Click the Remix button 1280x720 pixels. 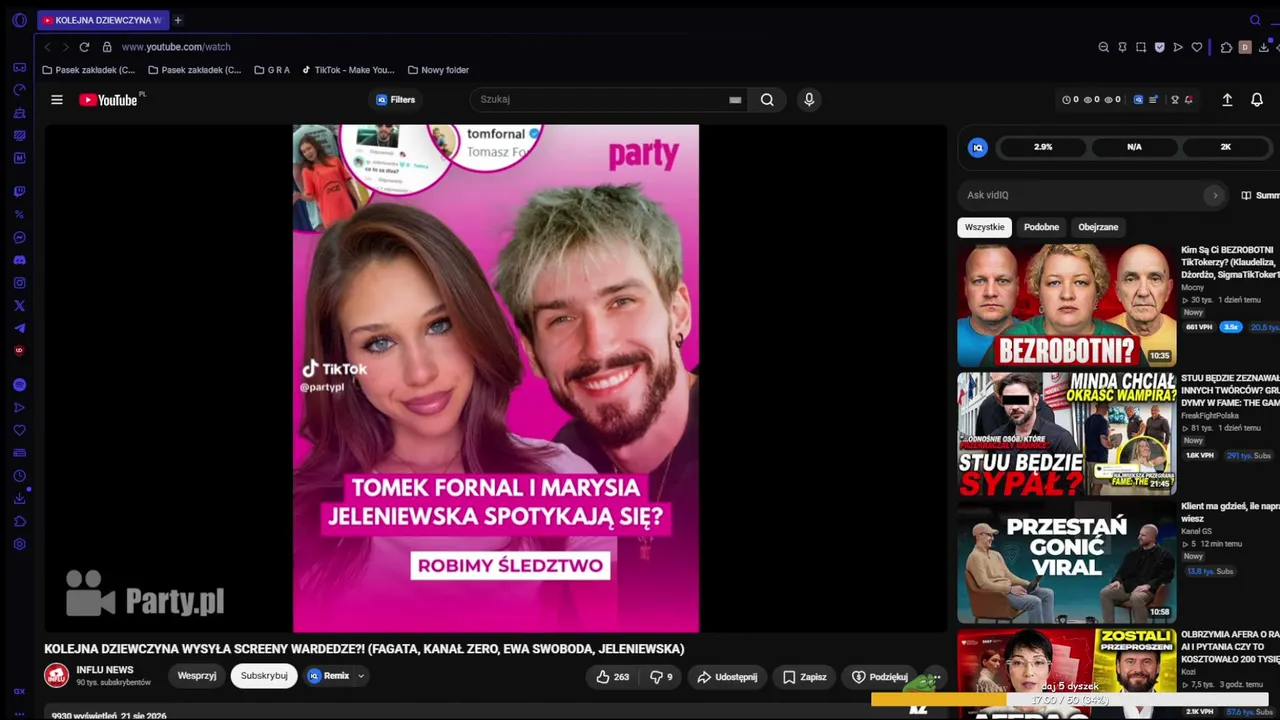[x=329, y=676]
